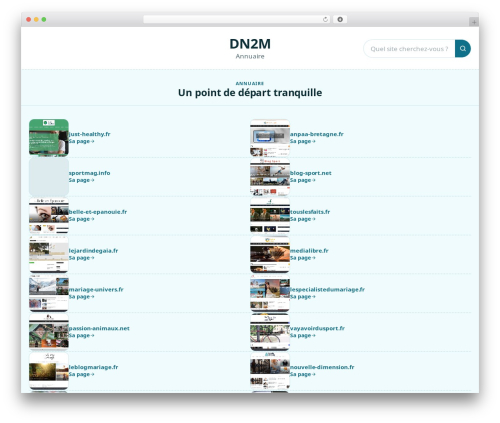Screen dimensions: 500x423
Task: Click the blog-sport.net thumbnail
Action: point(270,177)
